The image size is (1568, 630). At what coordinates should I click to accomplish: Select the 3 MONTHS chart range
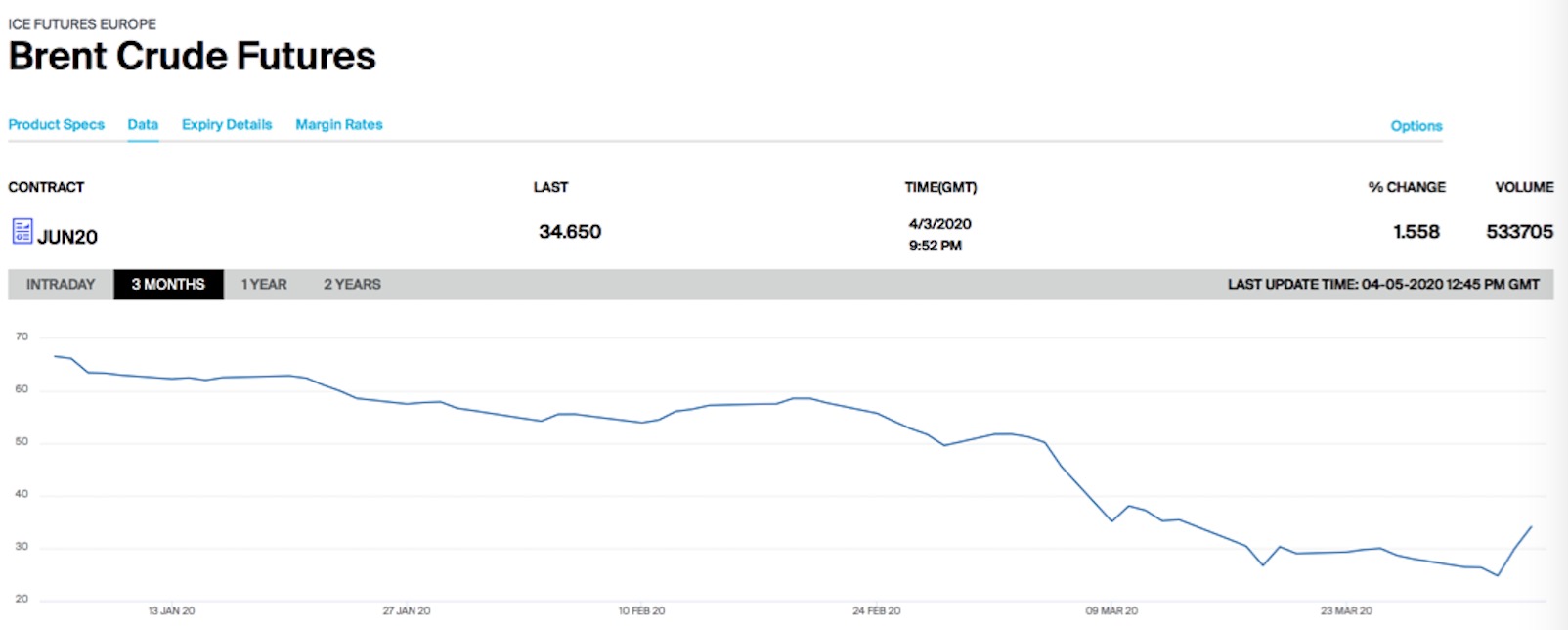point(168,285)
